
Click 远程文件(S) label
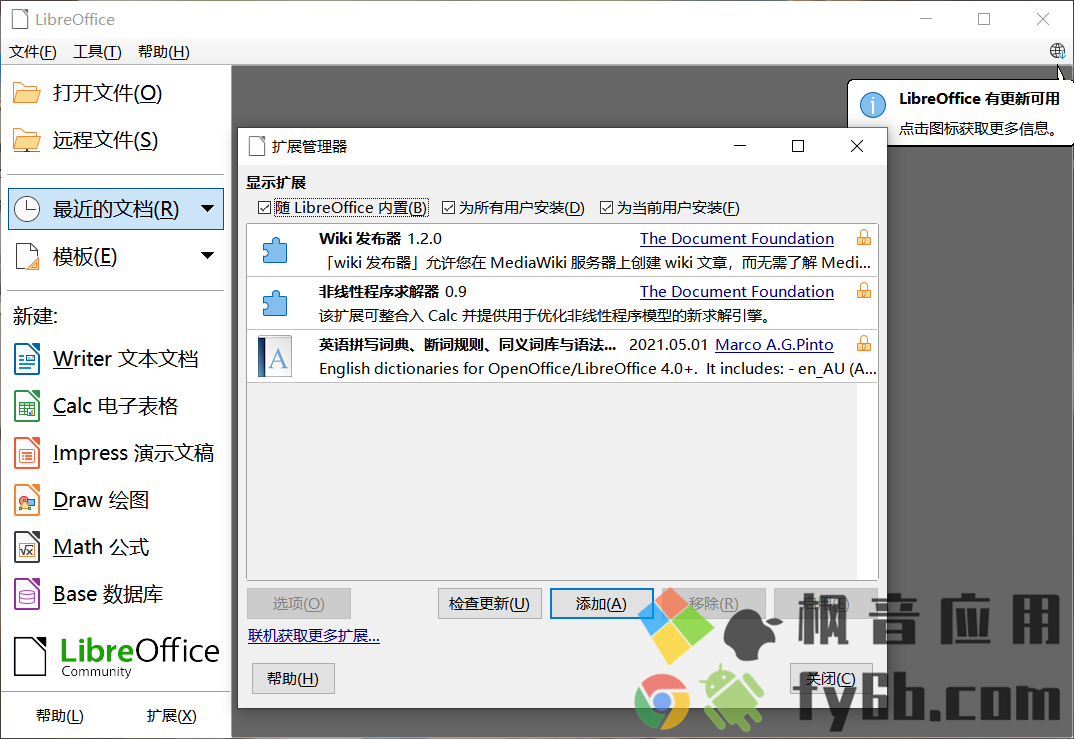105,140
